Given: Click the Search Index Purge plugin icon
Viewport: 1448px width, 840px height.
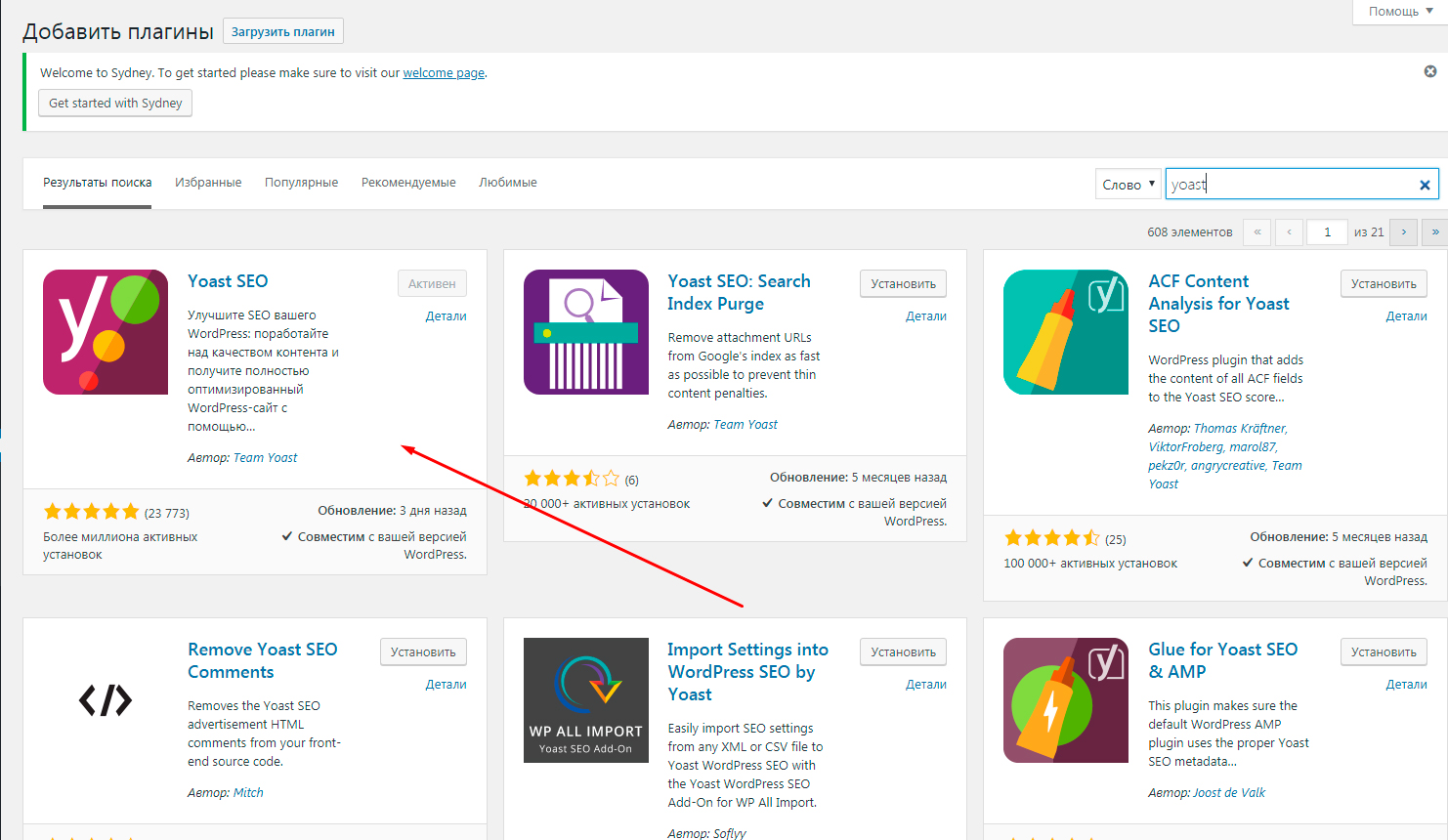Looking at the screenshot, I should click(x=586, y=332).
